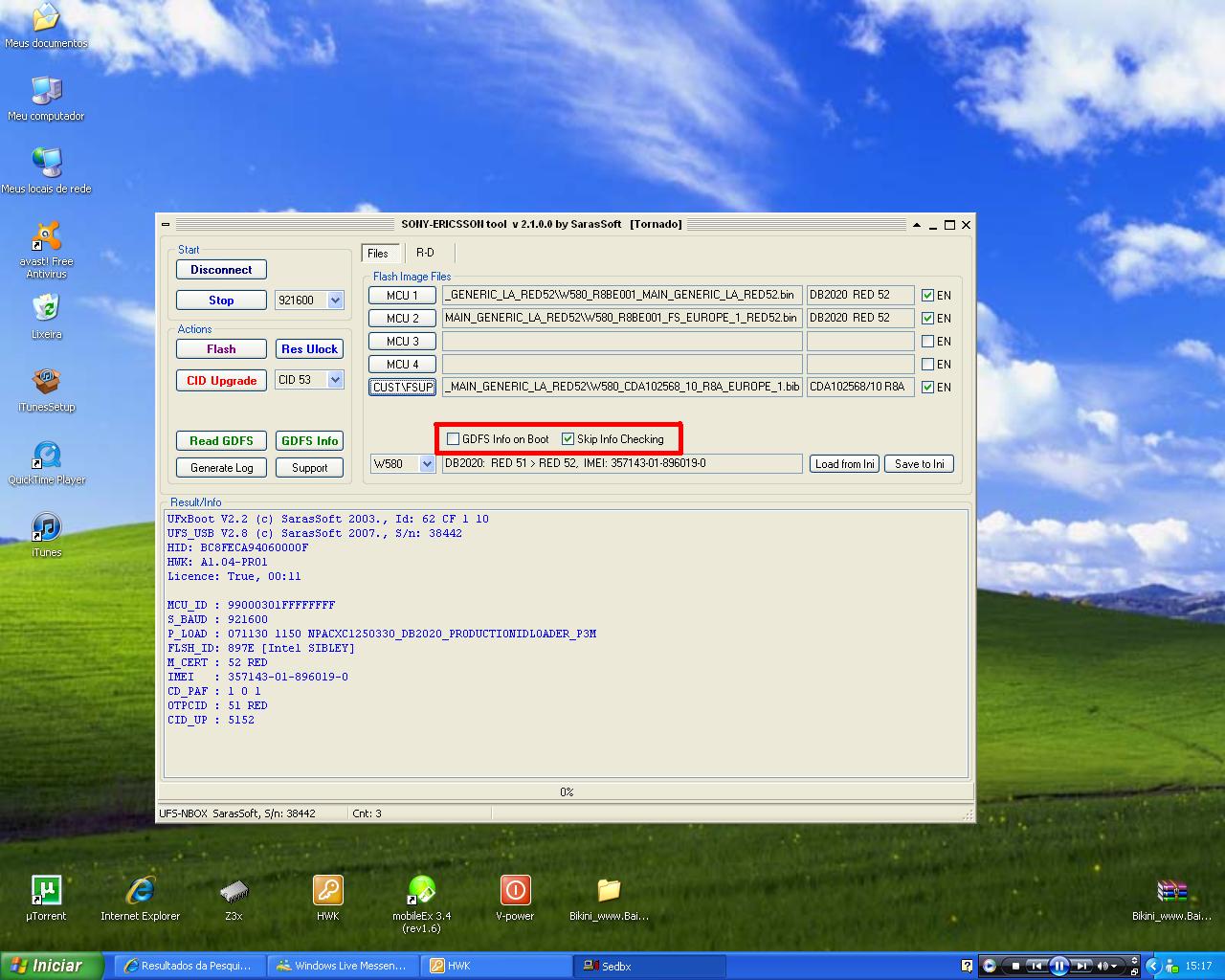This screenshot has height=980, width=1225.
Task: Open the 921600 baud rate dropdown
Action: coord(335,301)
